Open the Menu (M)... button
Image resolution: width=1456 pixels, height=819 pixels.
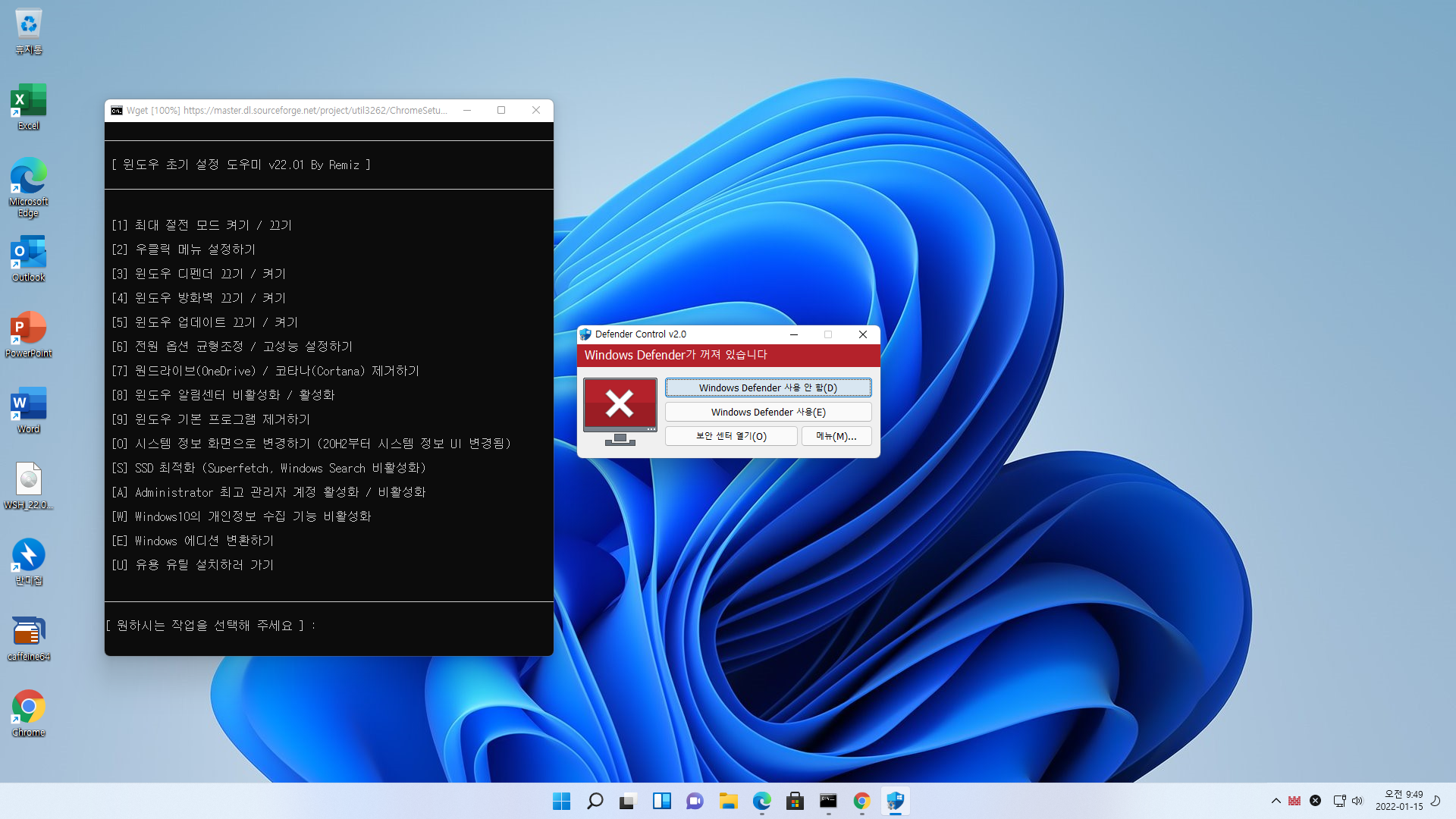click(x=836, y=436)
